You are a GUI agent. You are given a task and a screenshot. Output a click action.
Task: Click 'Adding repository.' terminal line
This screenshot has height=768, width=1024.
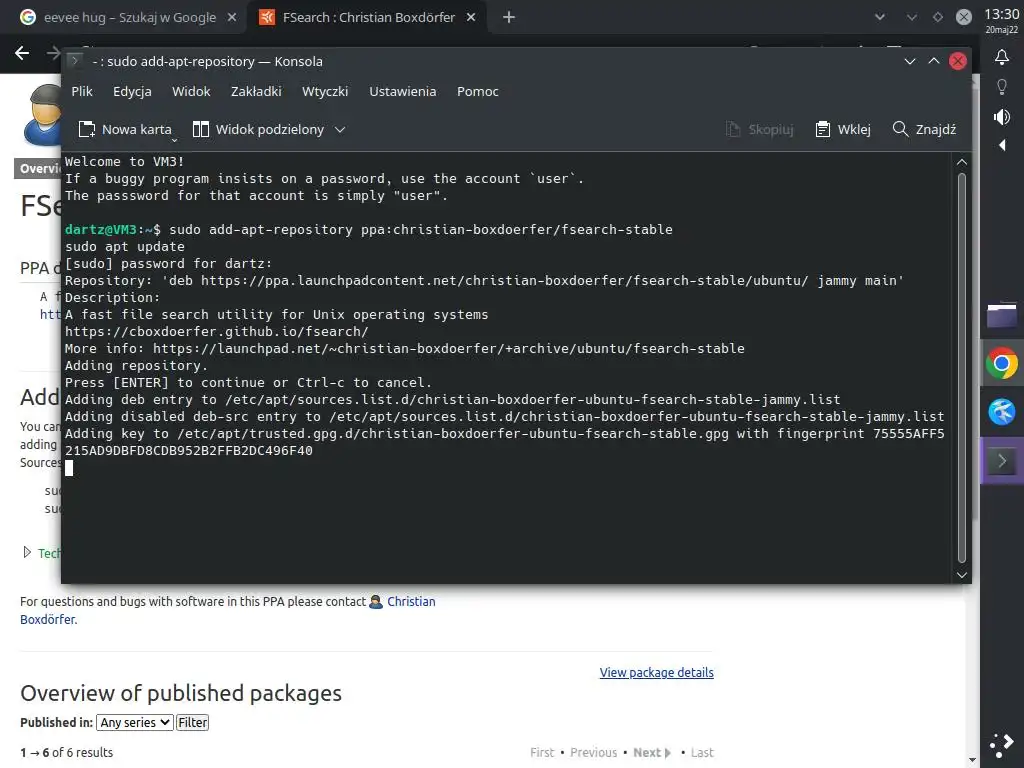[x=136, y=366]
